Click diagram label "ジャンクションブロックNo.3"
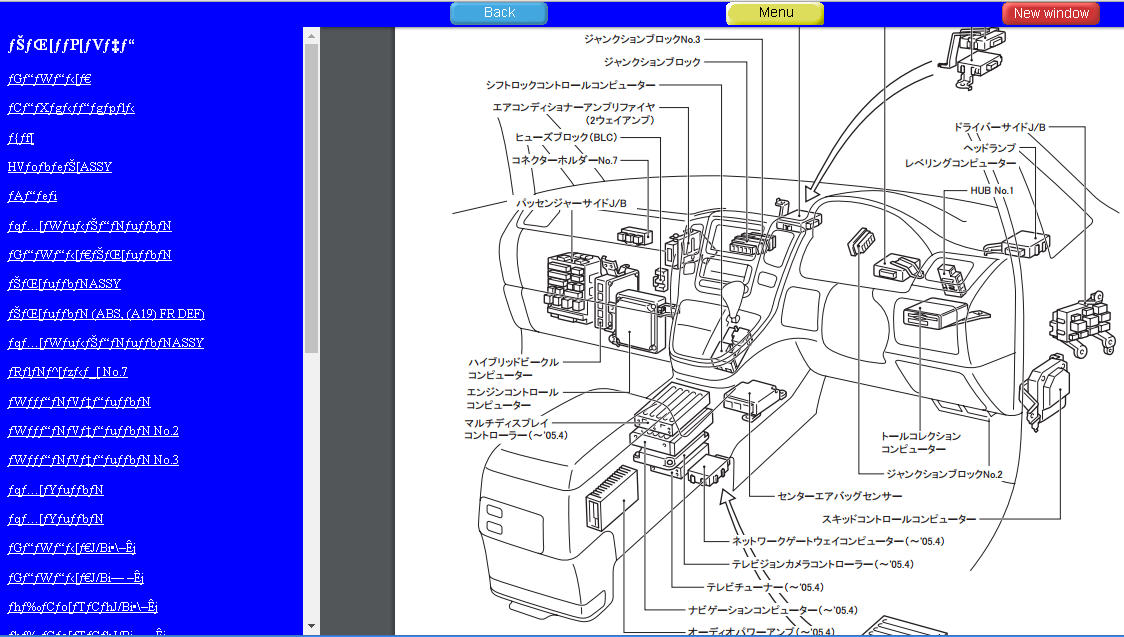 tap(642, 39)
